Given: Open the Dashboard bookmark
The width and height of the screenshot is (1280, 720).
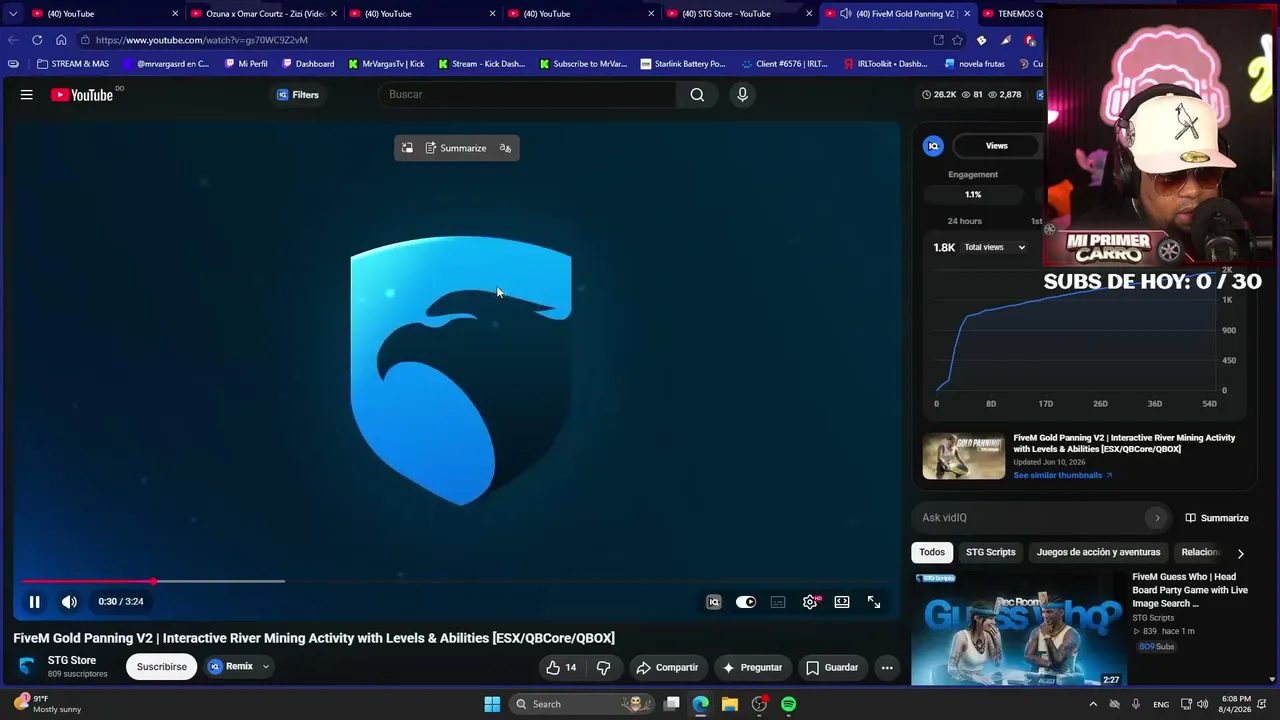Looking at the screenshot, I should [308, 64].
